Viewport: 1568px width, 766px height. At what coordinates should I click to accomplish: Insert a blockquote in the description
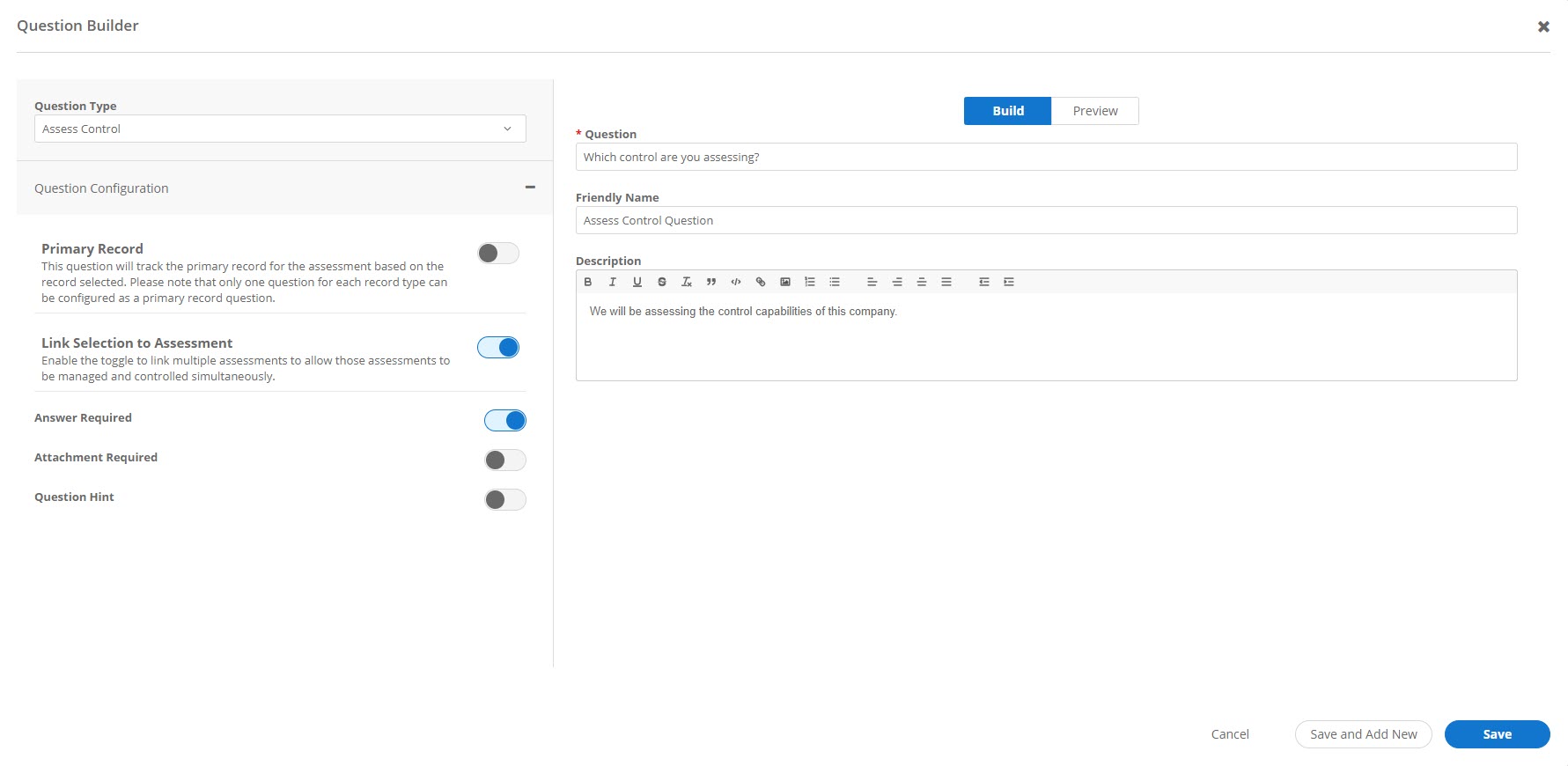click(x=711, y=282)
